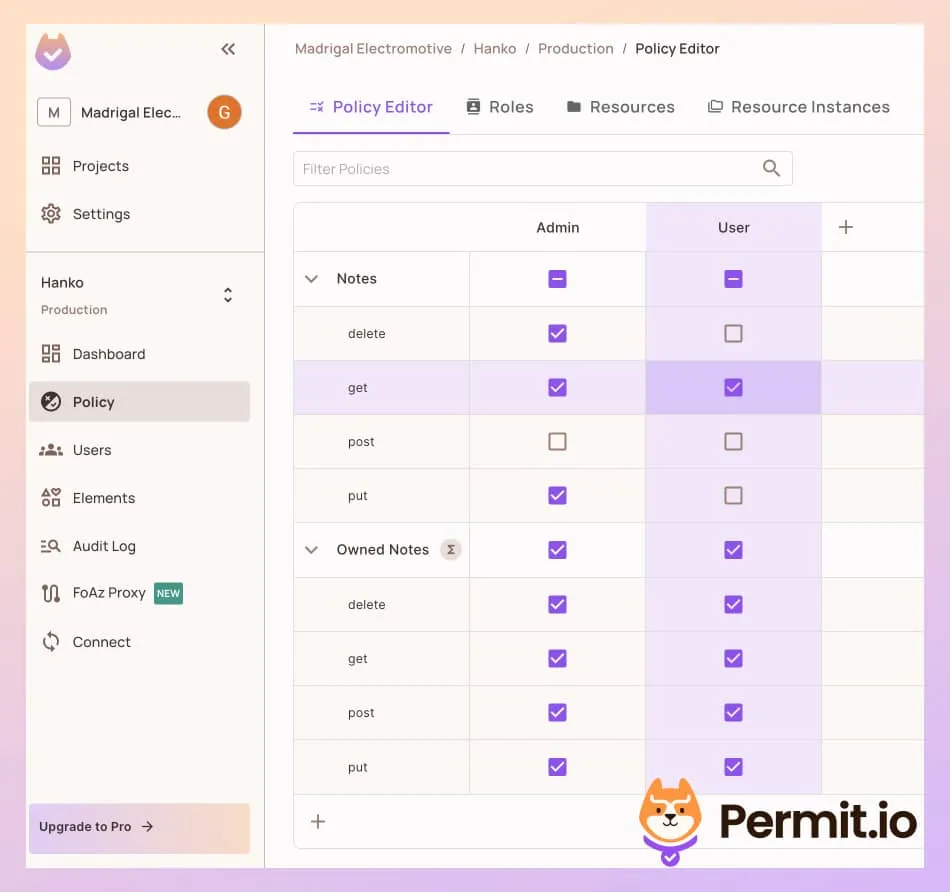Open the Resource Instances tab
Viewport: 950px width, 892px height.
(798, 106)
